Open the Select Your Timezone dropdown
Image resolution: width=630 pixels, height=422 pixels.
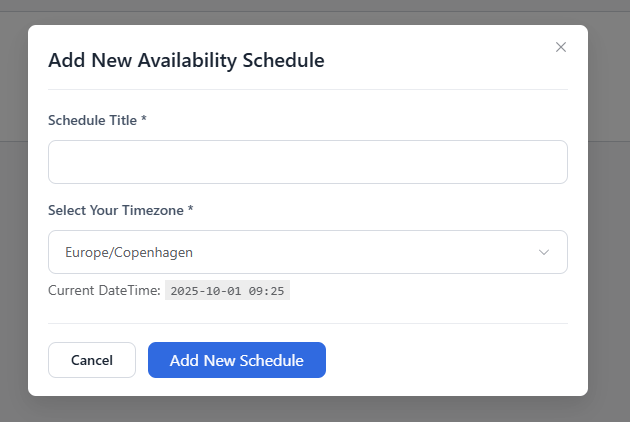pos(307,252)
